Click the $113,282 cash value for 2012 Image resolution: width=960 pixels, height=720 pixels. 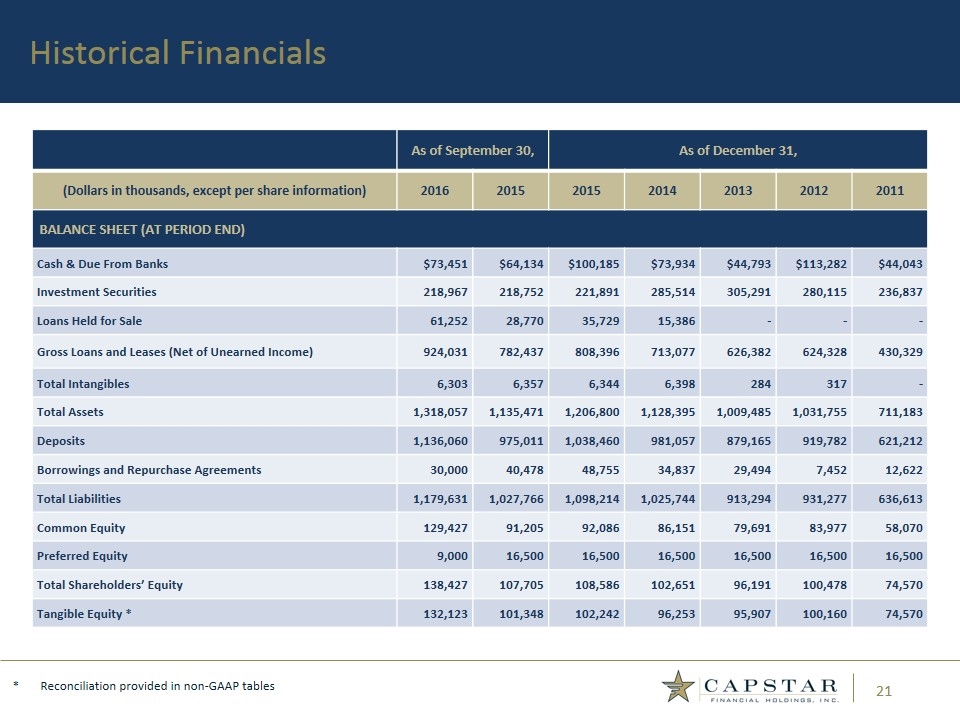pyautogui.click(x=815, y=264)
